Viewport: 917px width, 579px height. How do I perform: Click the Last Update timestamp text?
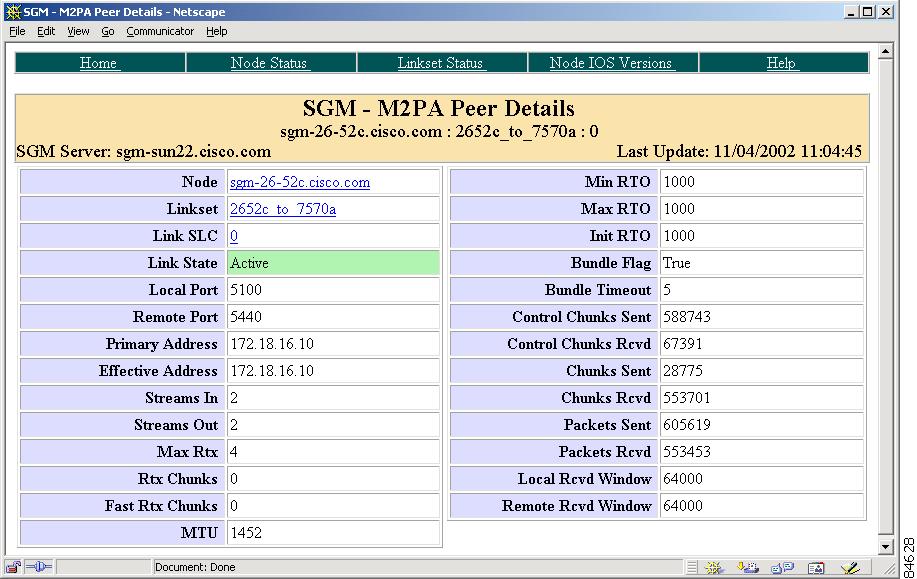point(739,151)
